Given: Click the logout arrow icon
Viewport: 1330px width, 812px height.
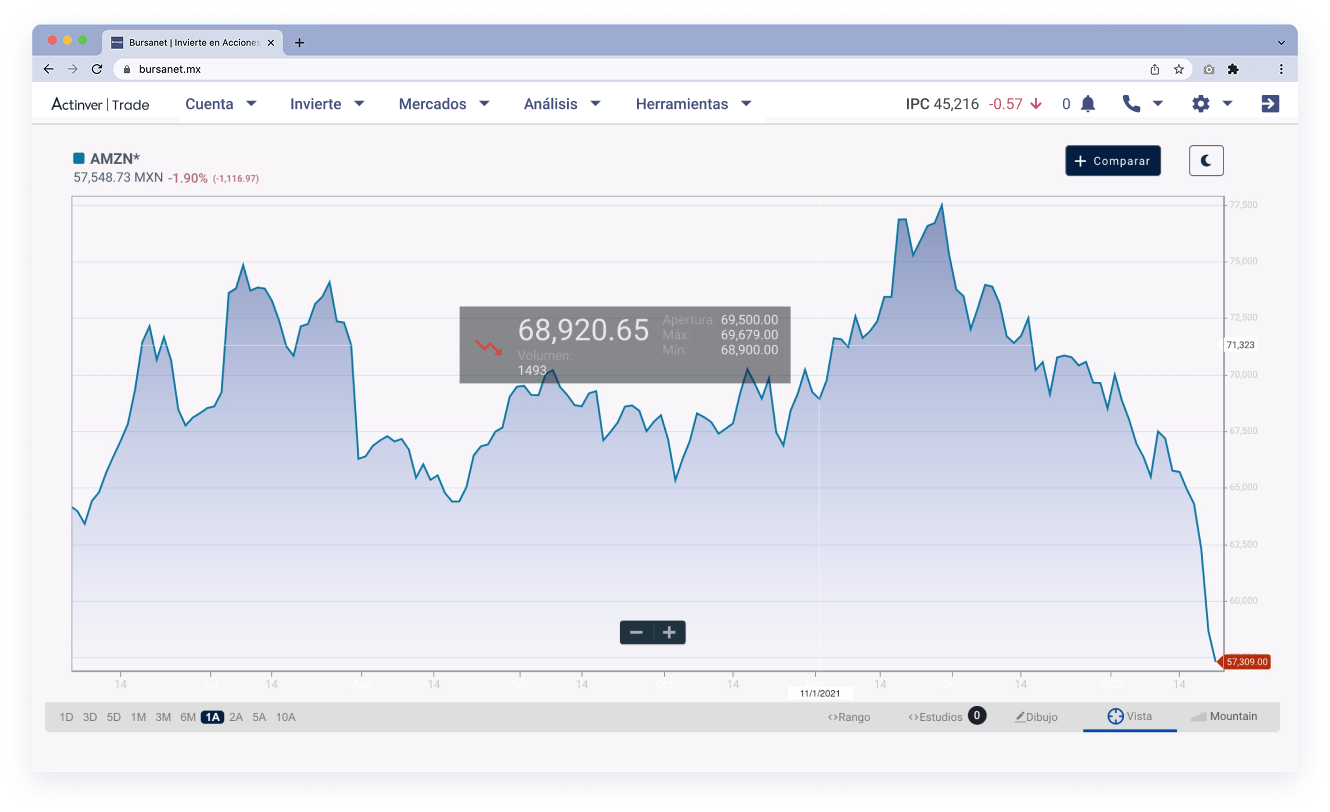Looking at the screenshot, I should (x=1269, y=103).
